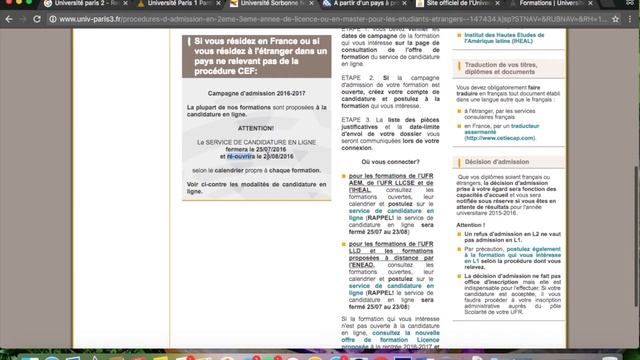This screenshot has width=640, height=360.
Task: Switch to the Université Paris 1 tab
Action: (179, 3)
